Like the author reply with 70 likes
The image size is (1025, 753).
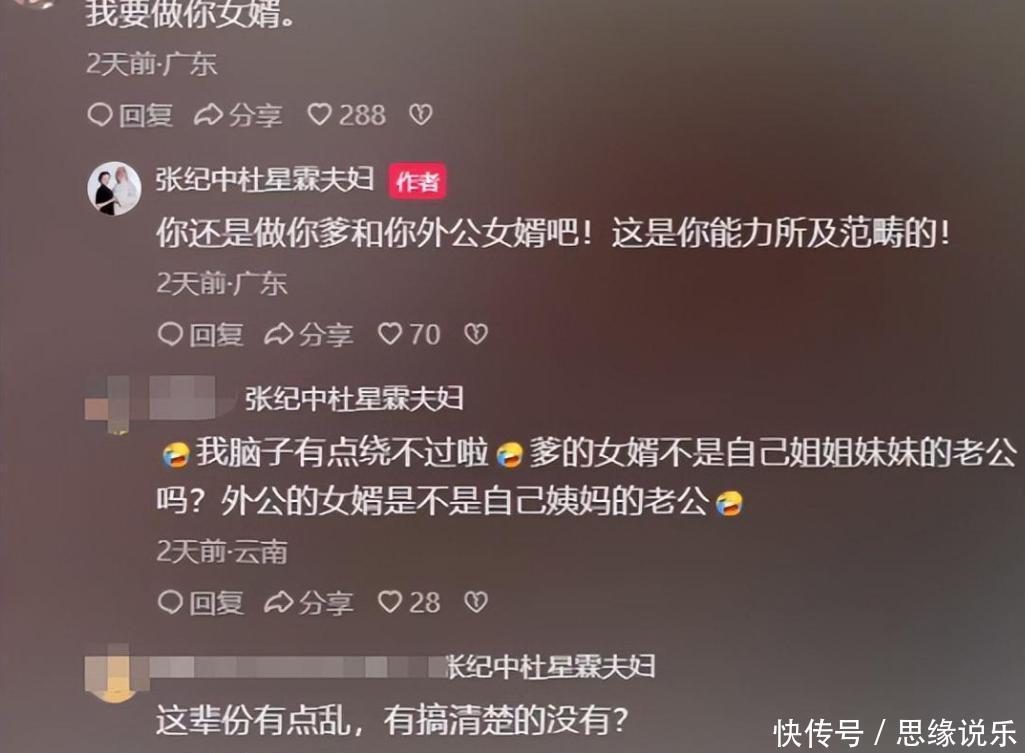[x=409, y=335]
